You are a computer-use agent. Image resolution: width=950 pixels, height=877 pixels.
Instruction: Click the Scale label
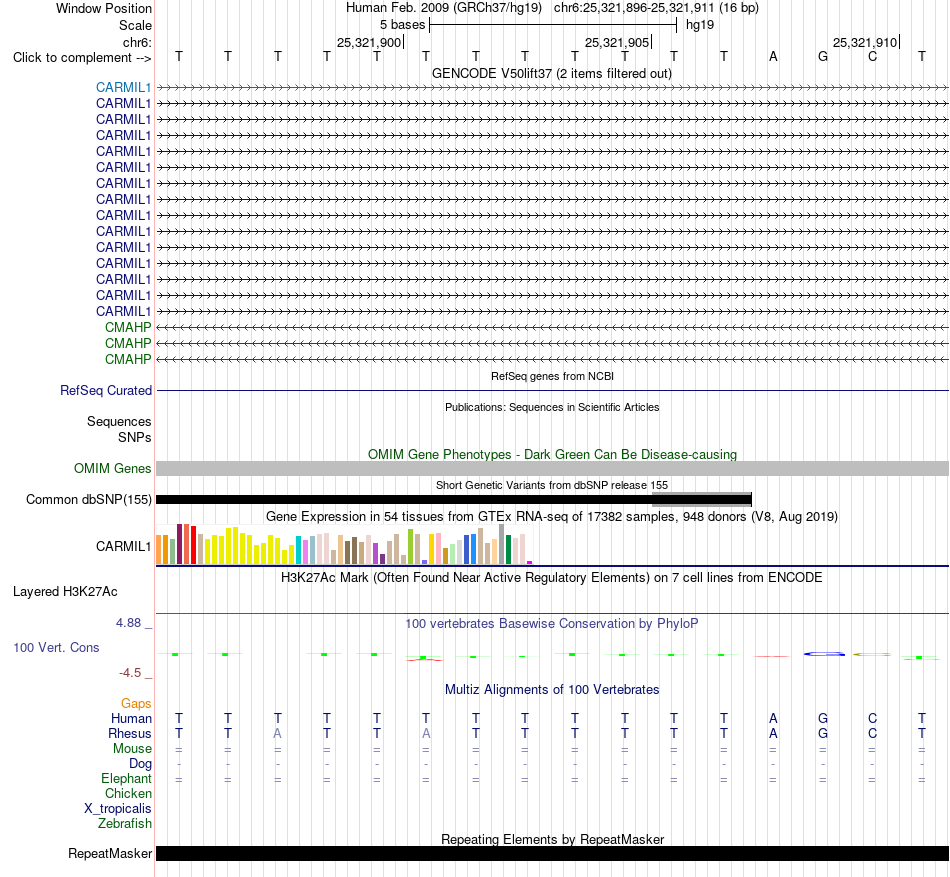pos(135,25)
